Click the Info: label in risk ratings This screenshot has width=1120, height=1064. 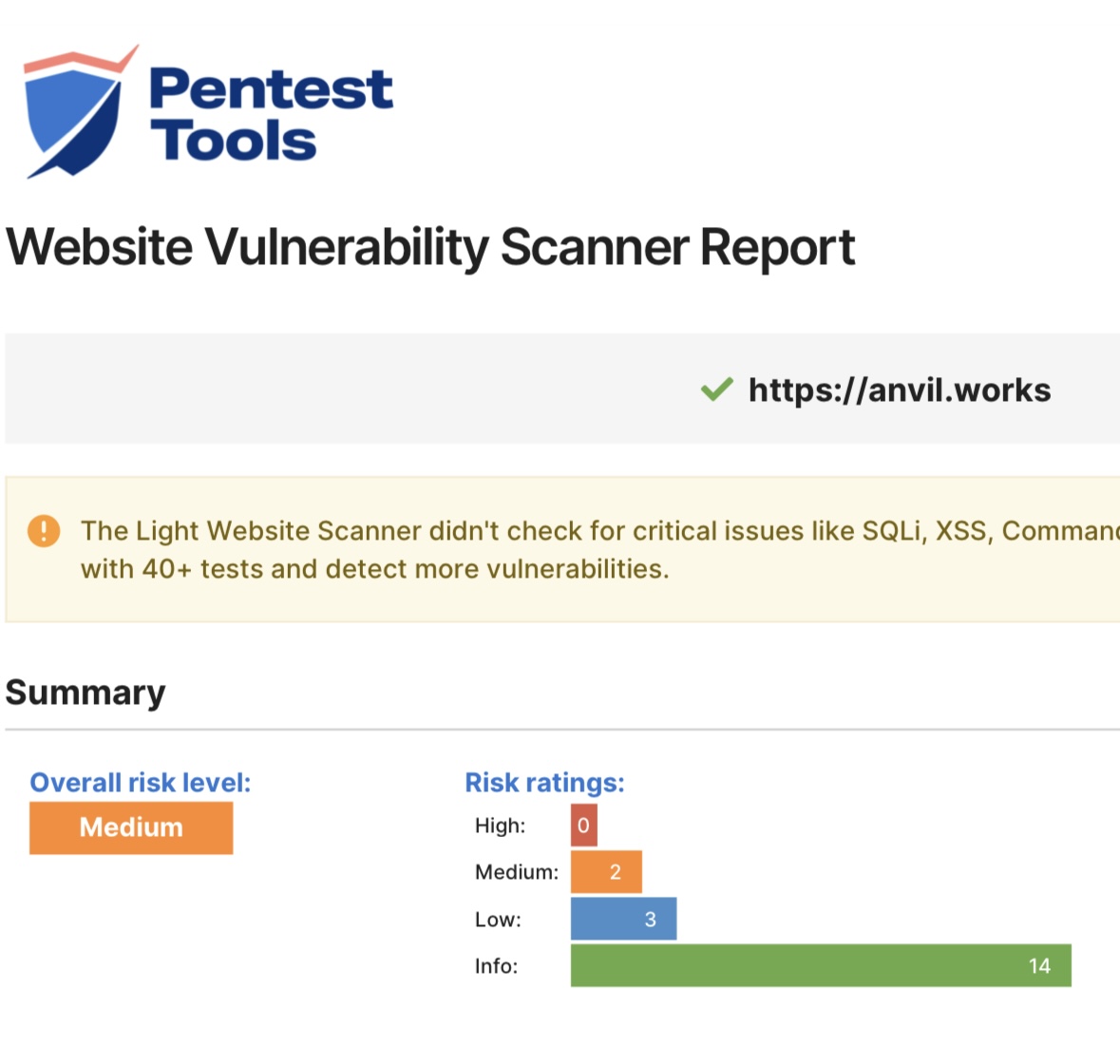click(x=496, y=966)
